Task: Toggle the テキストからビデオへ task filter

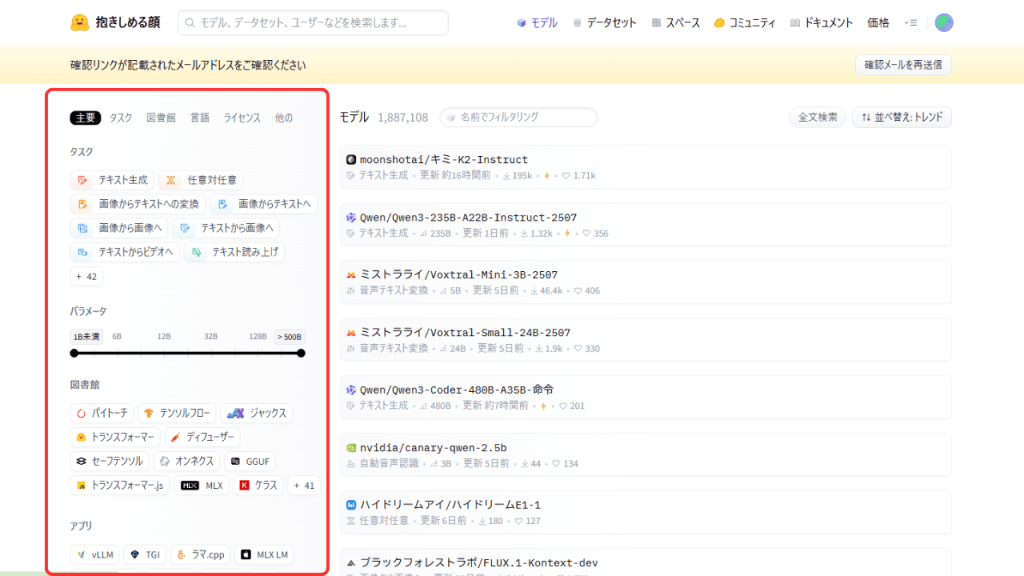Action: coord(124,252)
